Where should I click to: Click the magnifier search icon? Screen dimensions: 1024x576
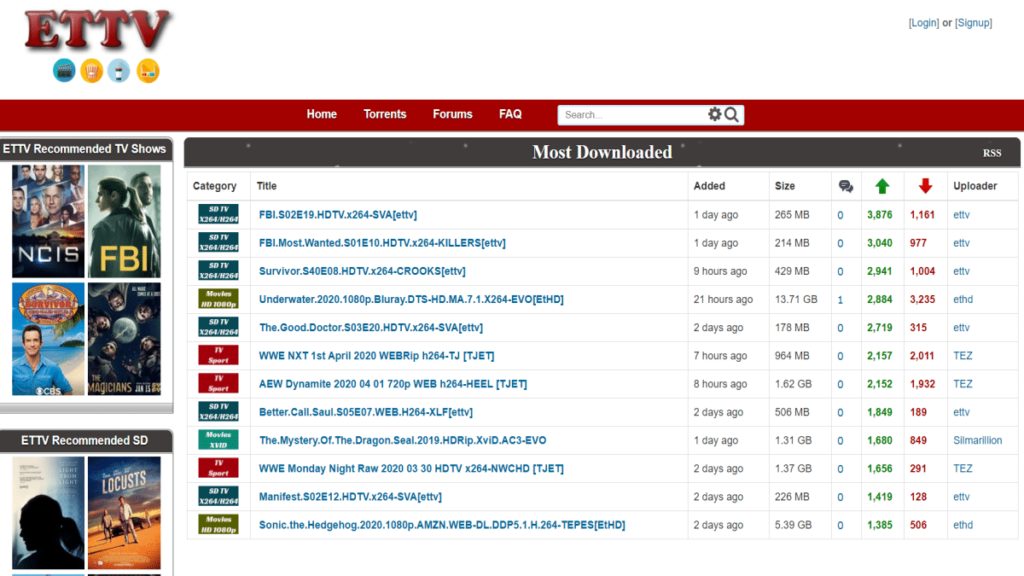click(731, 114)
